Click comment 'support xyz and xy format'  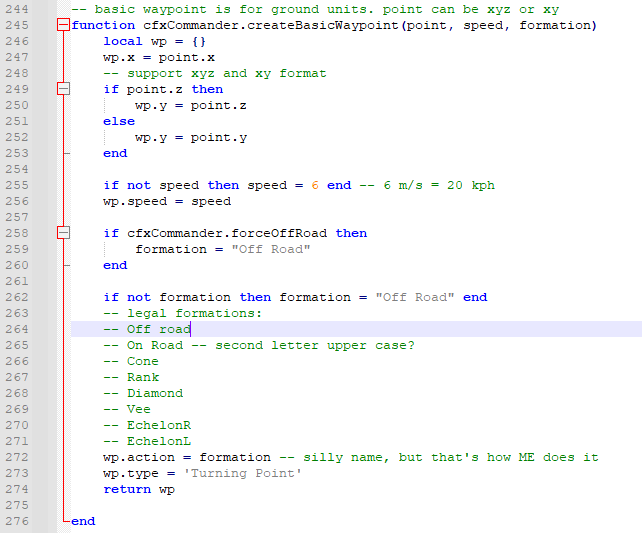click(x=215, y=73)
